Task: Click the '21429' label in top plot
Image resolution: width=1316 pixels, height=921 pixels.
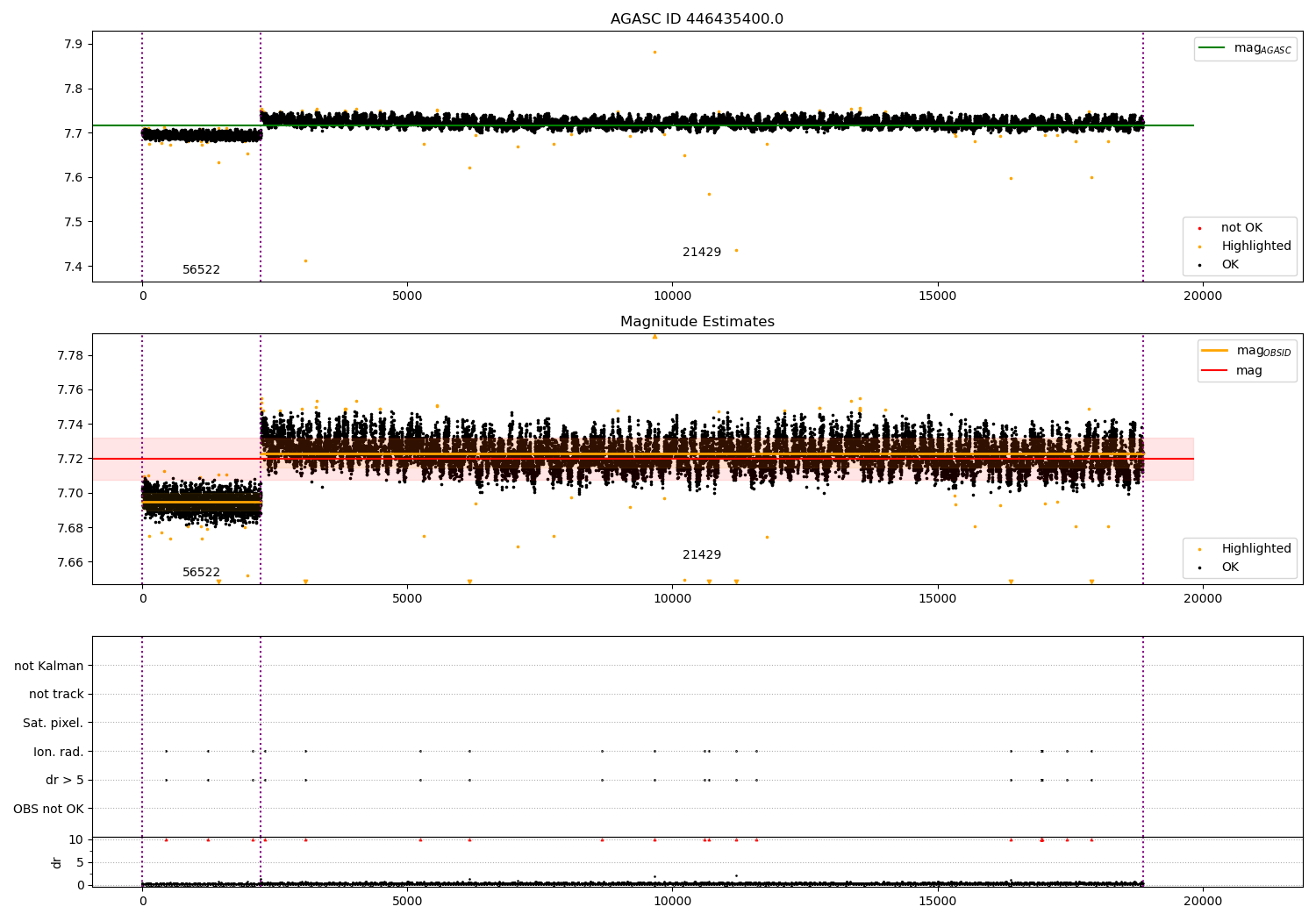Action: point(702,253)
